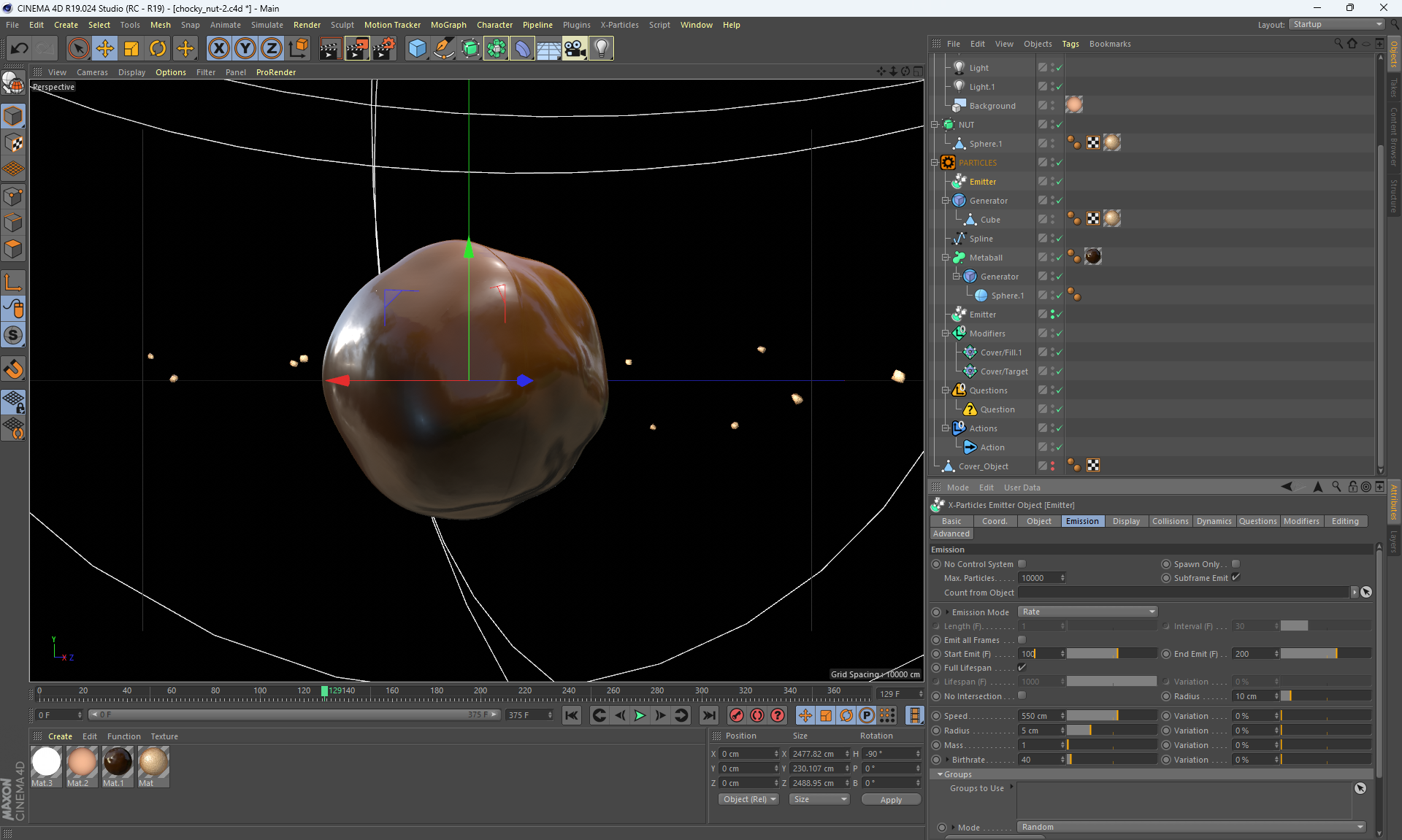The height and width of the screenshot is (840, 1402).
Task: Select the Rotate tool icon
Action: tap(158, 49)
